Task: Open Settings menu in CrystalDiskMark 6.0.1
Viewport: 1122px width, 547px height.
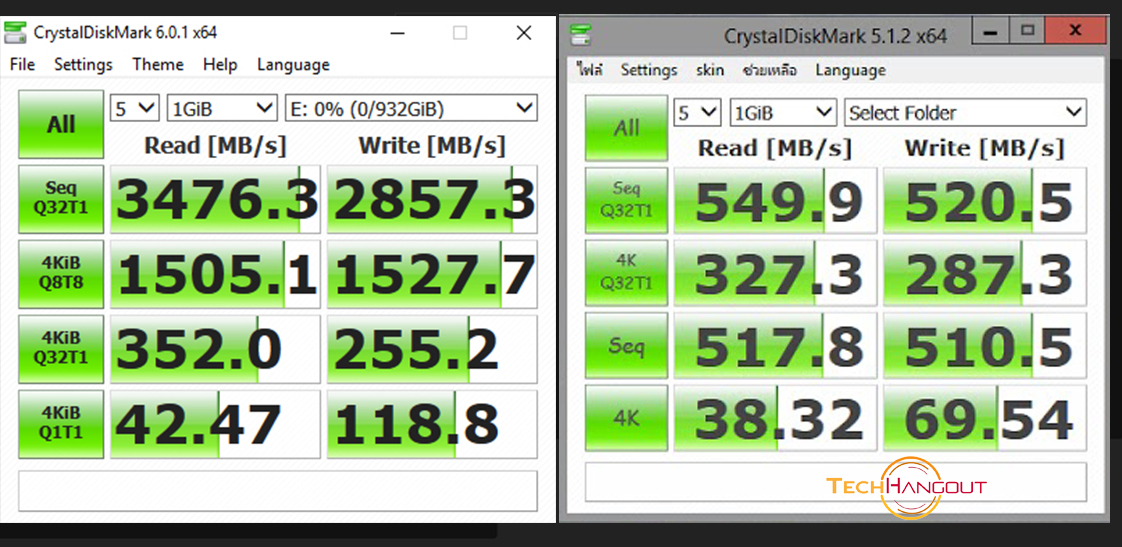Action: point(83,64)
